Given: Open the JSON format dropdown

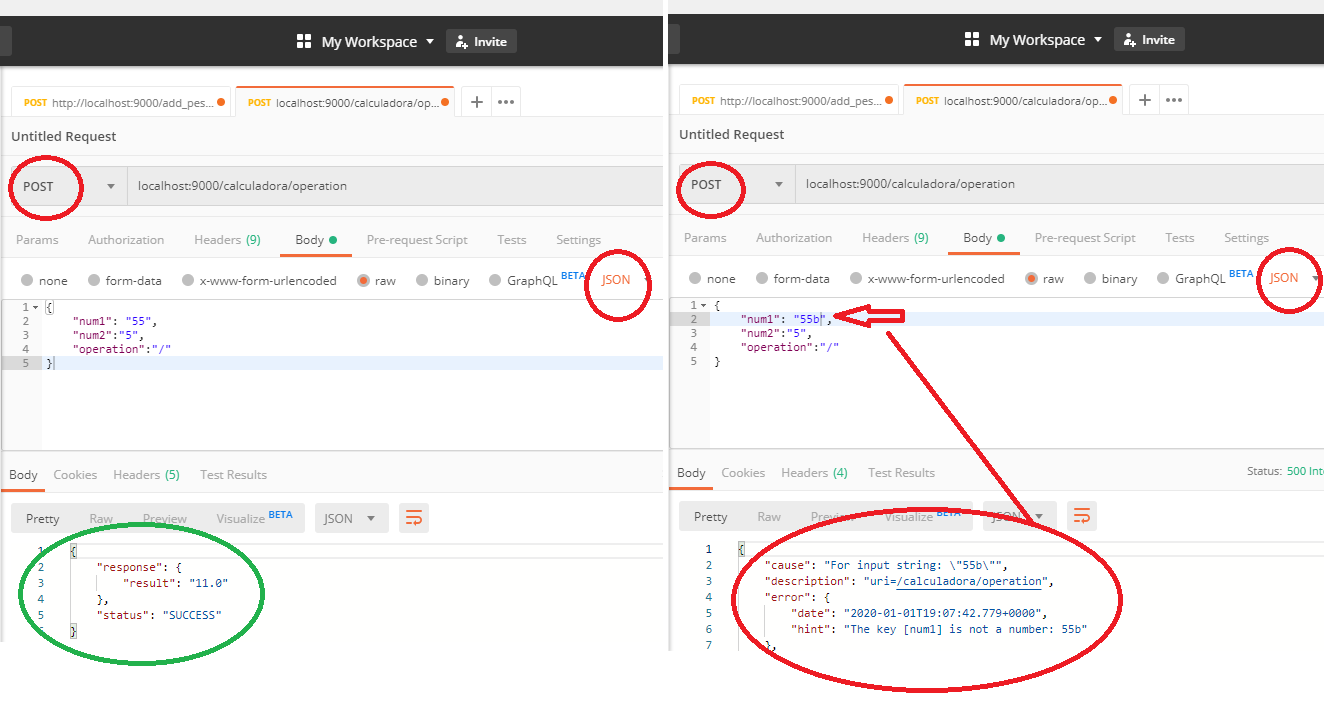Looking at the screenshot, I should (351, 518).
